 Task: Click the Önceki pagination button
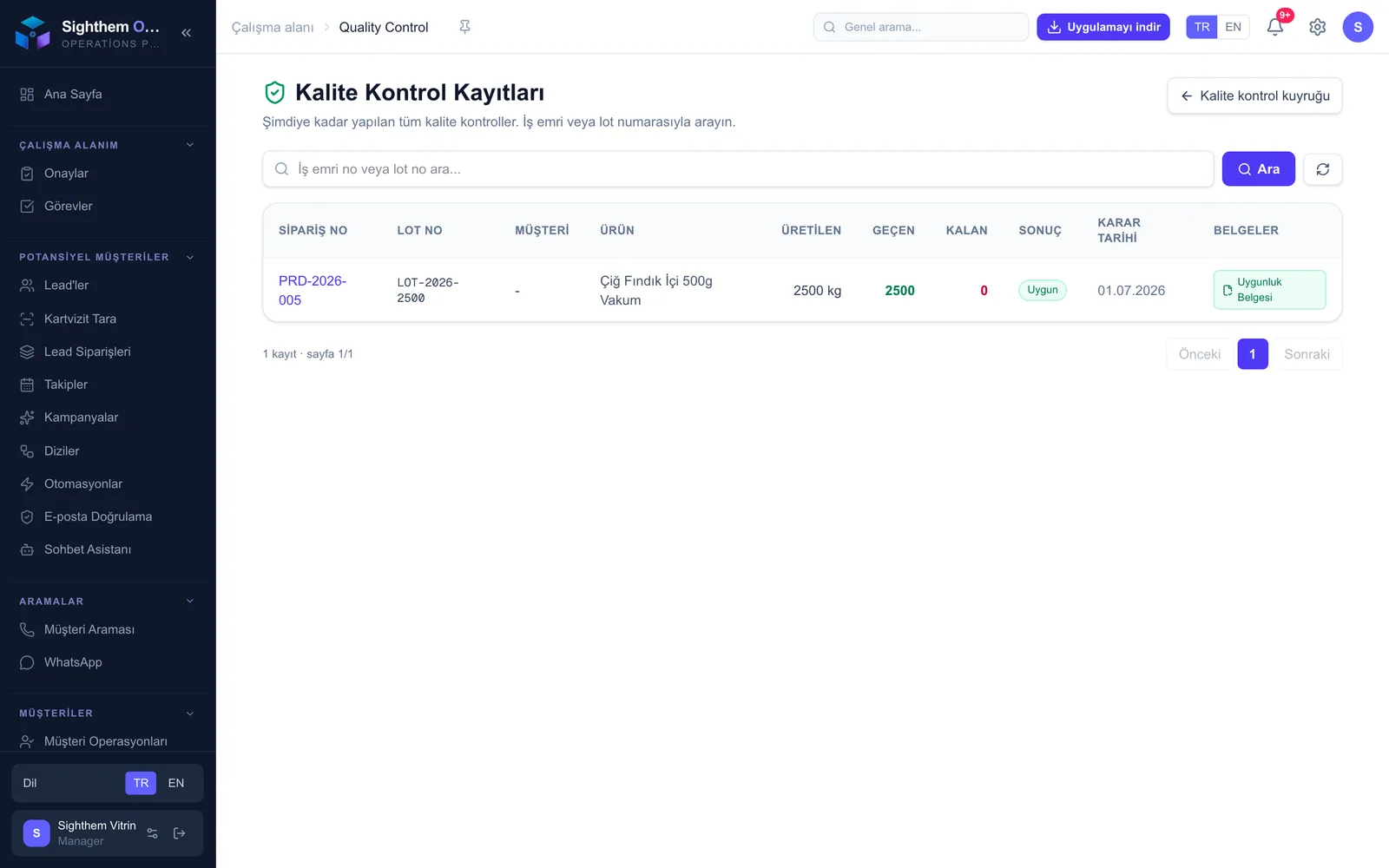(1199, 354)
